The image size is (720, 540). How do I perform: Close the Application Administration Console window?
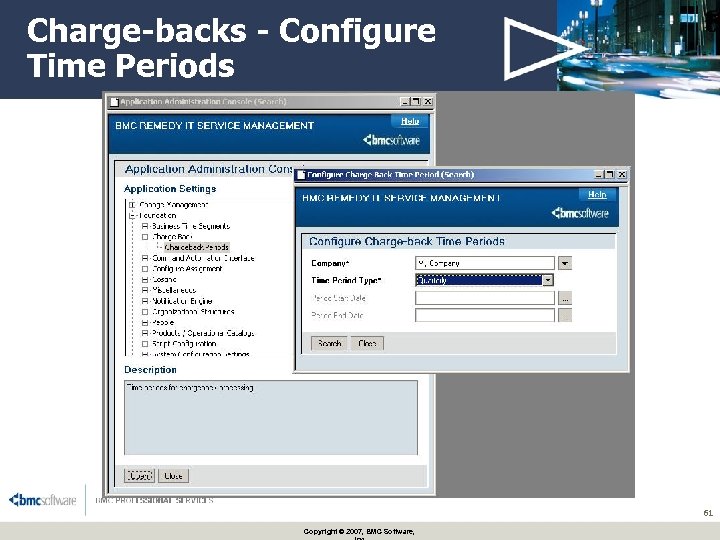pyautogui.click(x=428, y=101)
